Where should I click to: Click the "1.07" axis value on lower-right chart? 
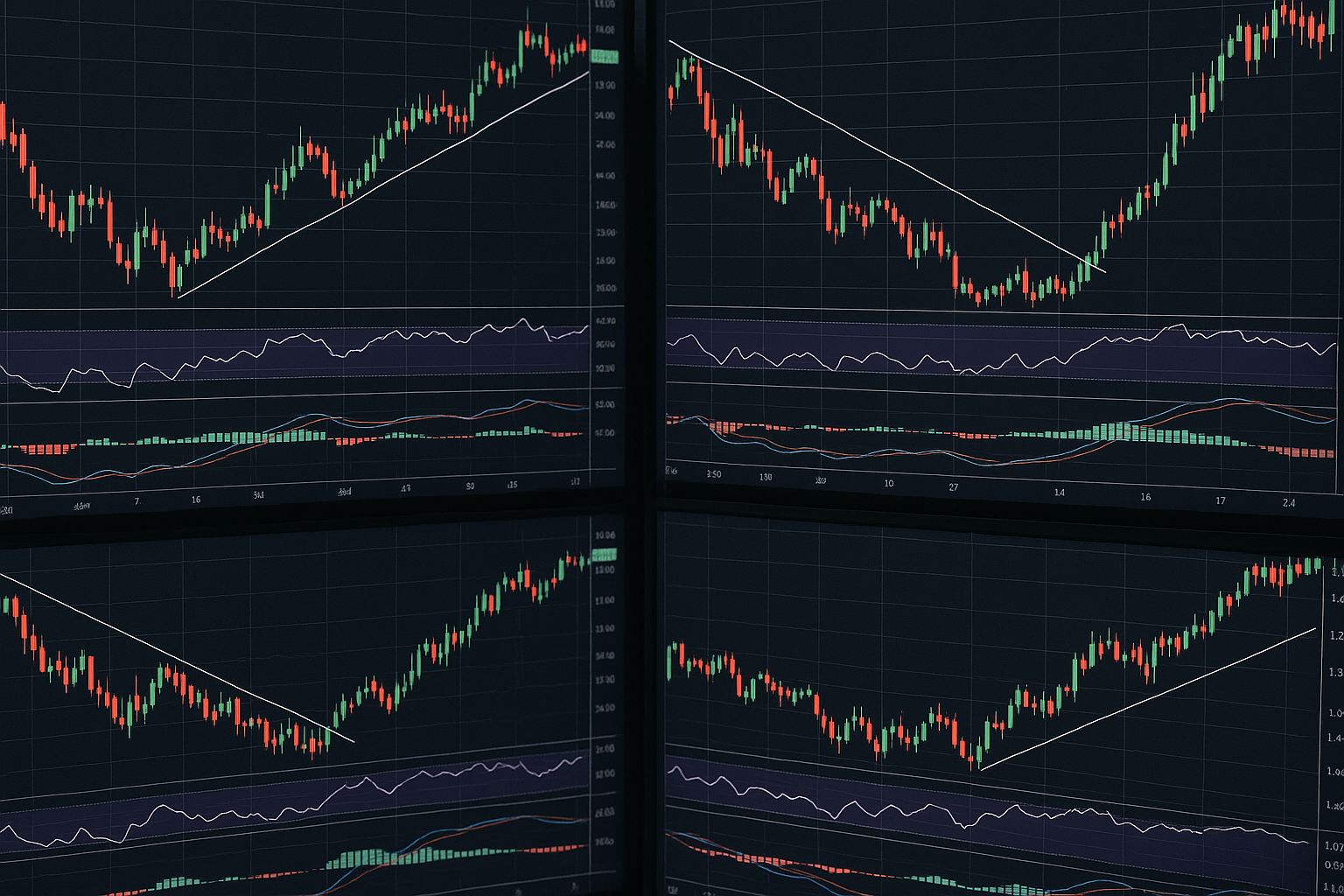1333,846
